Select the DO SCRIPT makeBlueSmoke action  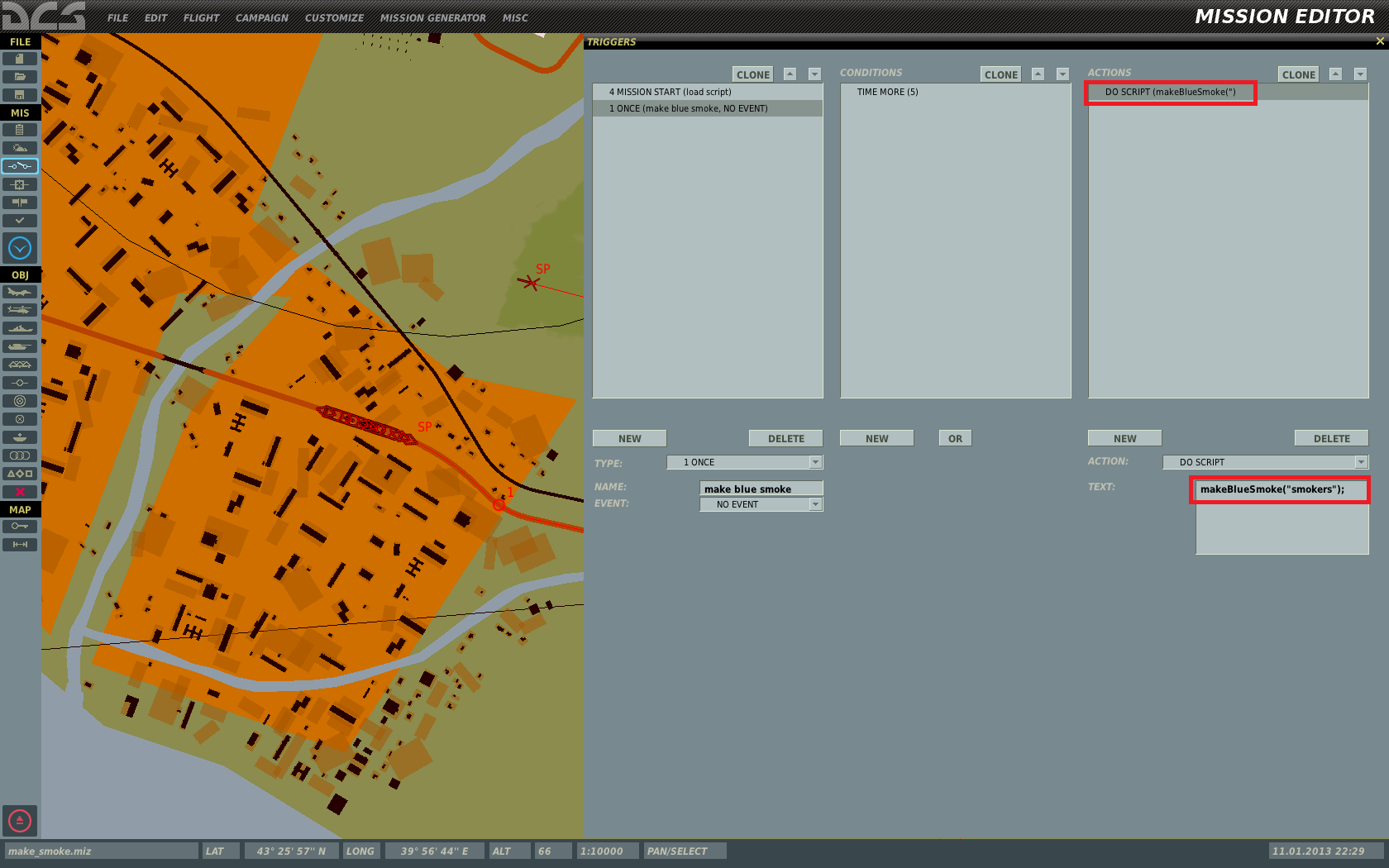click(x=1229, y=92)
